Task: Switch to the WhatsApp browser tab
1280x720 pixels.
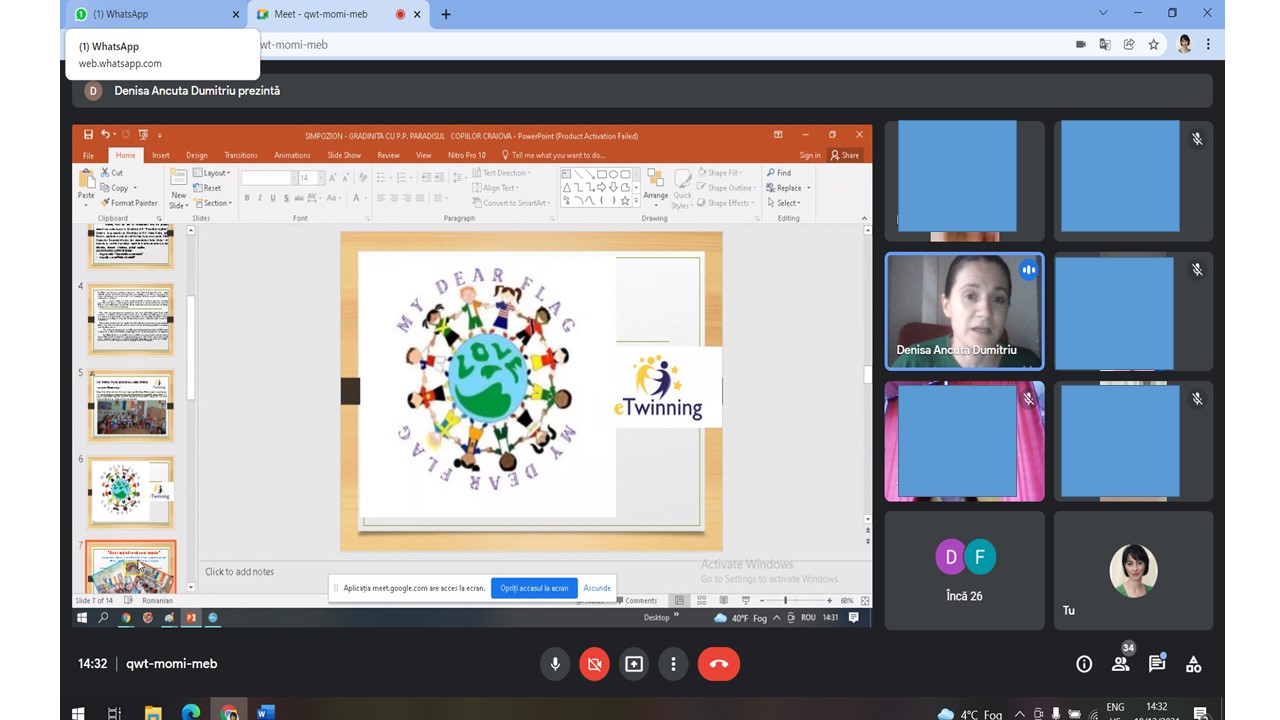Action: [x=155, y=14]
